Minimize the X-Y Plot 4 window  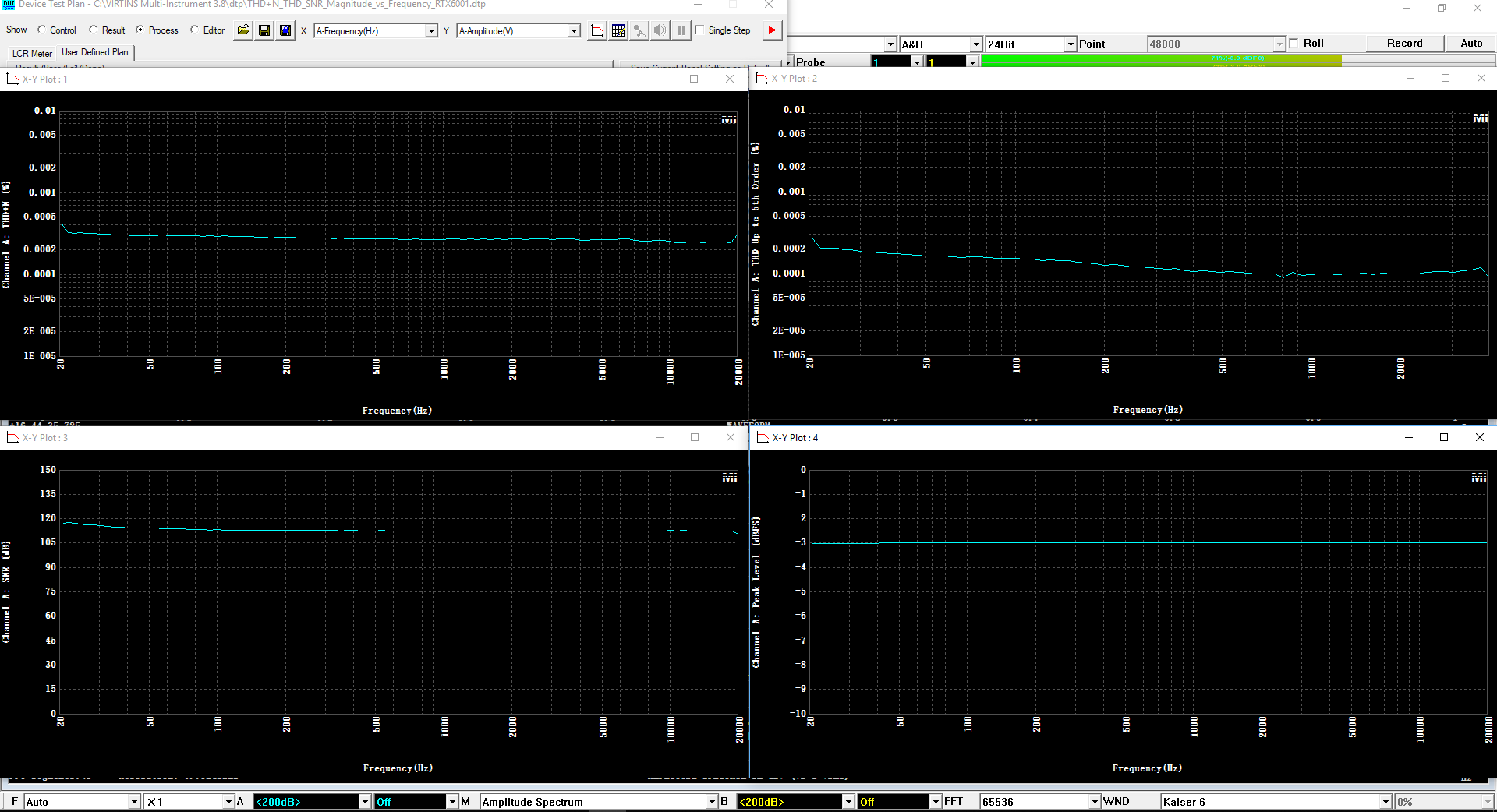[x=1409, y=437]
